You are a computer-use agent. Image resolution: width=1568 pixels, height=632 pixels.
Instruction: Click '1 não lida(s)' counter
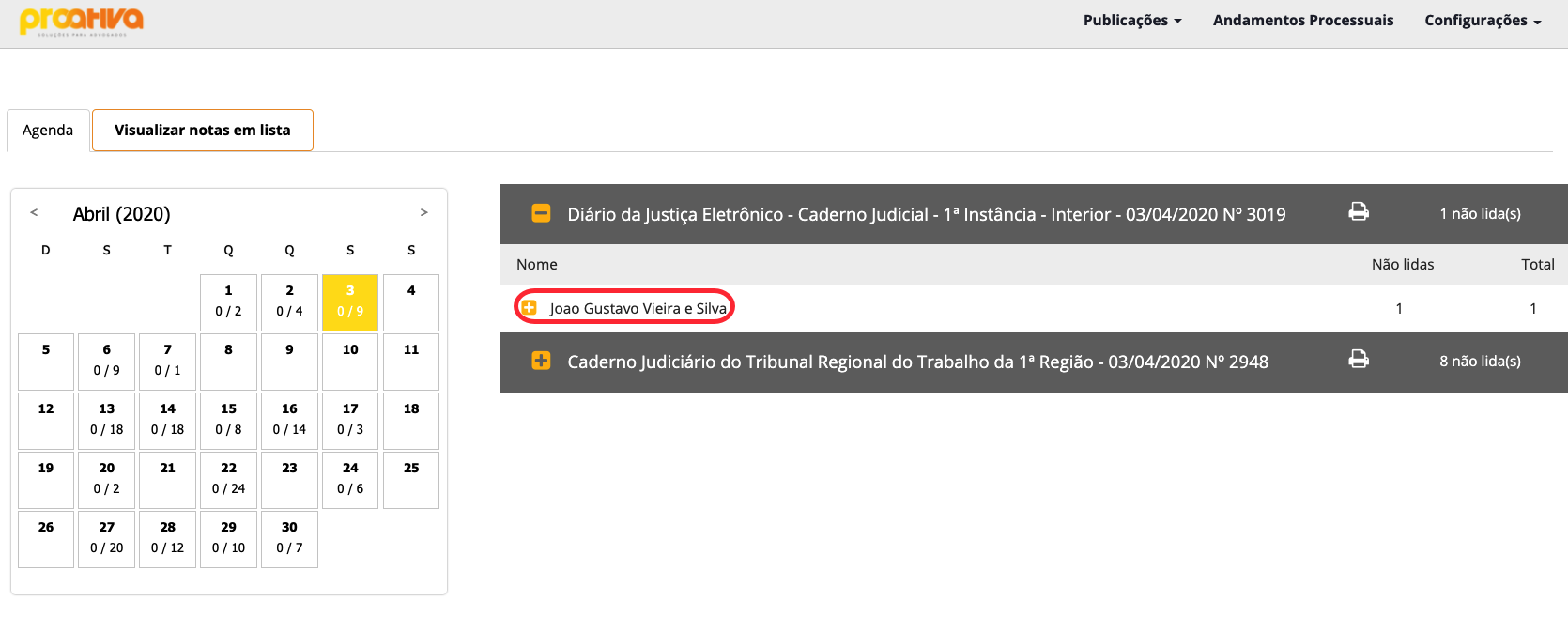point(1481,213)
